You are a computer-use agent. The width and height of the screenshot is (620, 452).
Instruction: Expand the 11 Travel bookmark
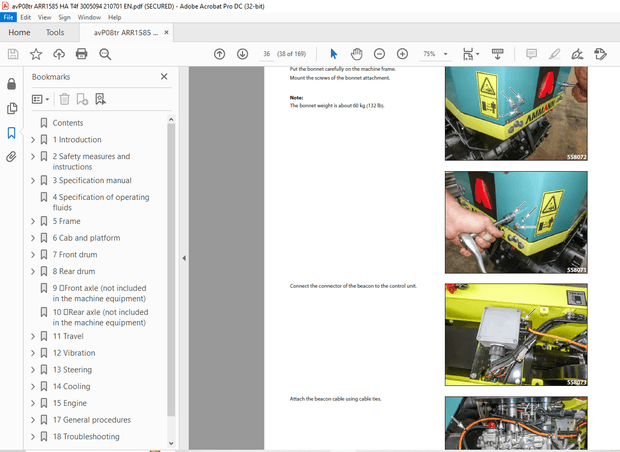click(33, 337)
